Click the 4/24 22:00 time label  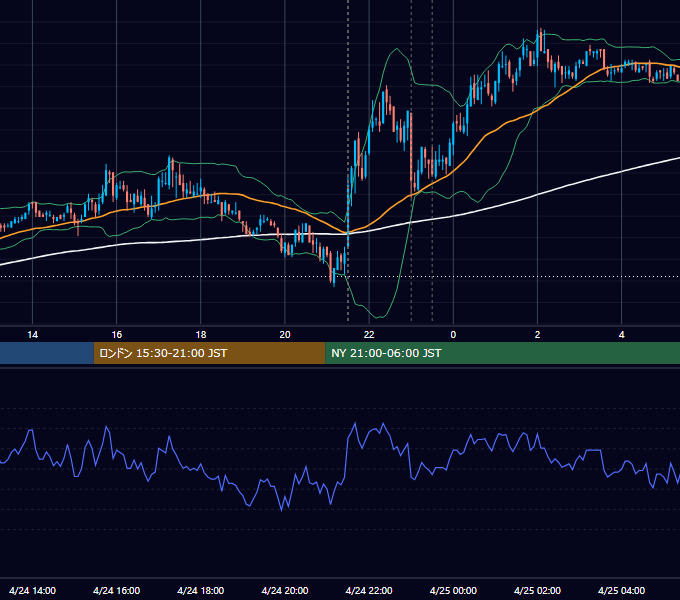click(x=369, y=590)
